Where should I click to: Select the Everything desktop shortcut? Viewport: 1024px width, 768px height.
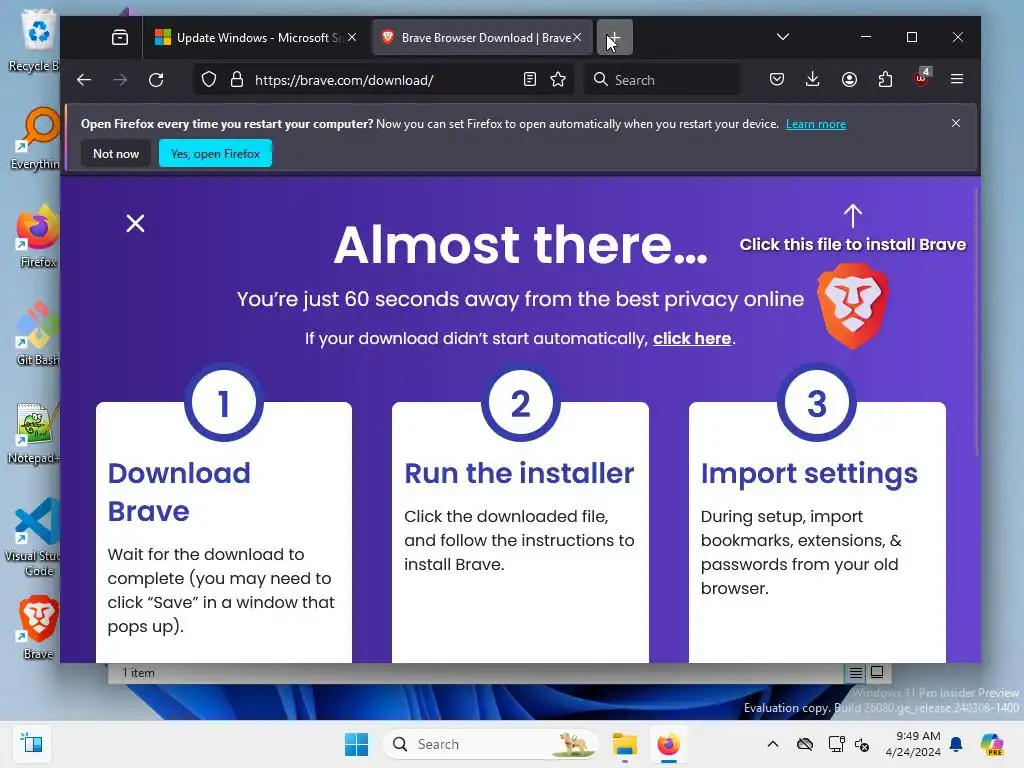34,138
